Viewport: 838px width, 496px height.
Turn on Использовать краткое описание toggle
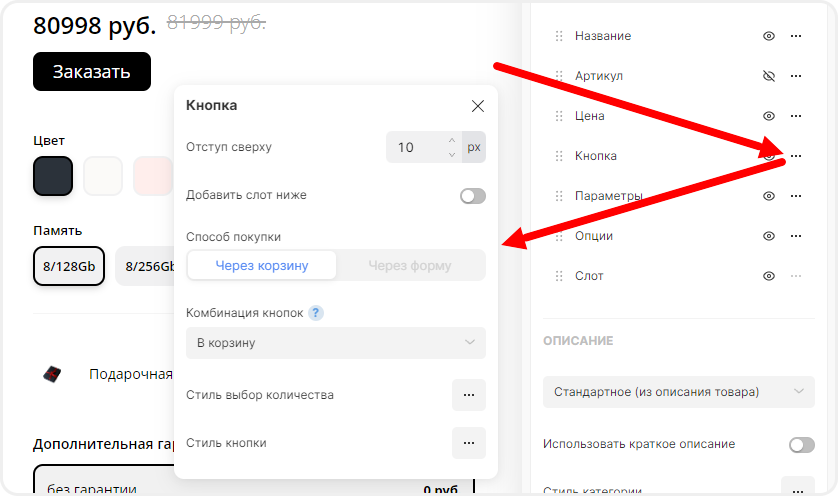[801, 444]
